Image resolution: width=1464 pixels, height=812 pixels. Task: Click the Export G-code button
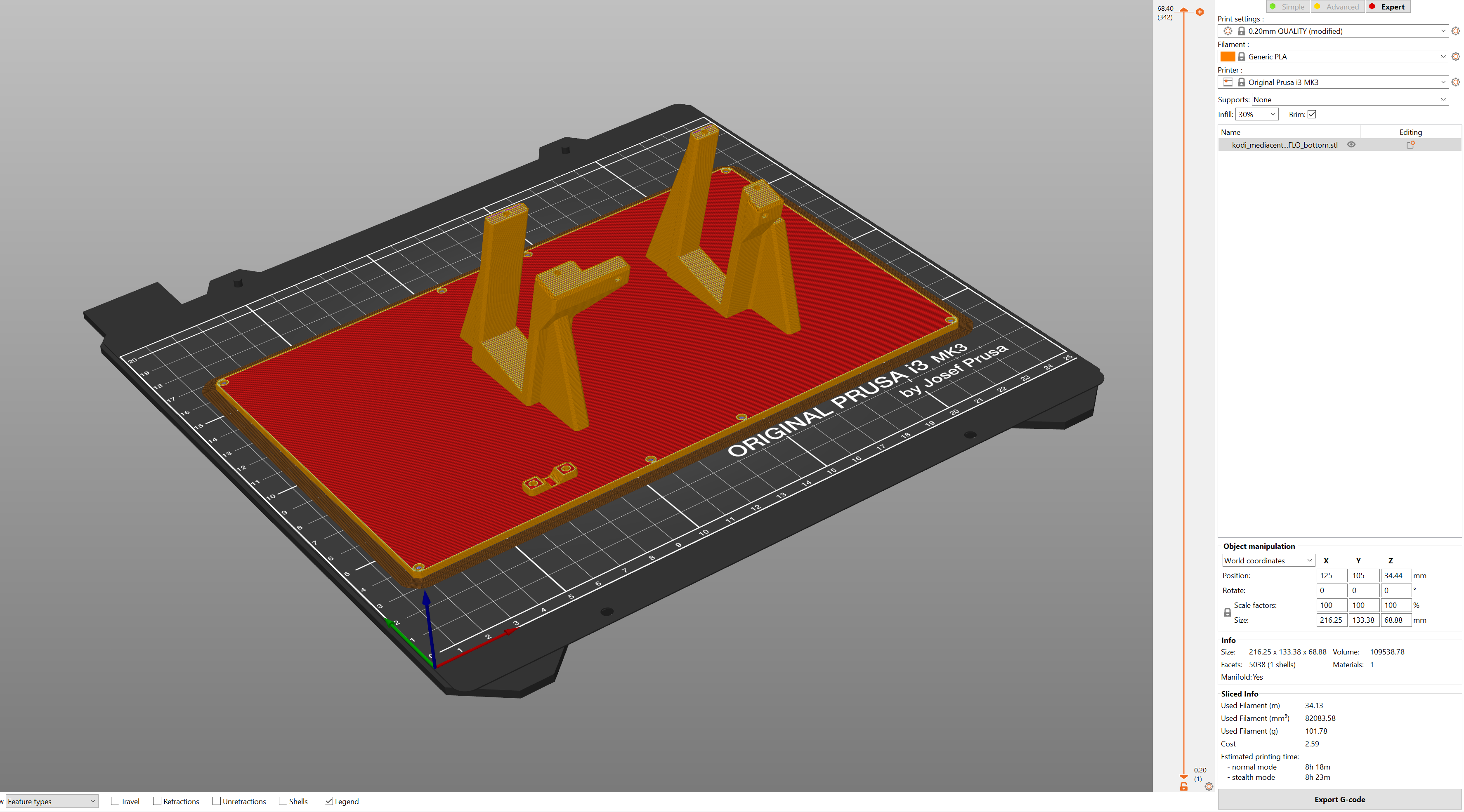[x=1339, y=799]
